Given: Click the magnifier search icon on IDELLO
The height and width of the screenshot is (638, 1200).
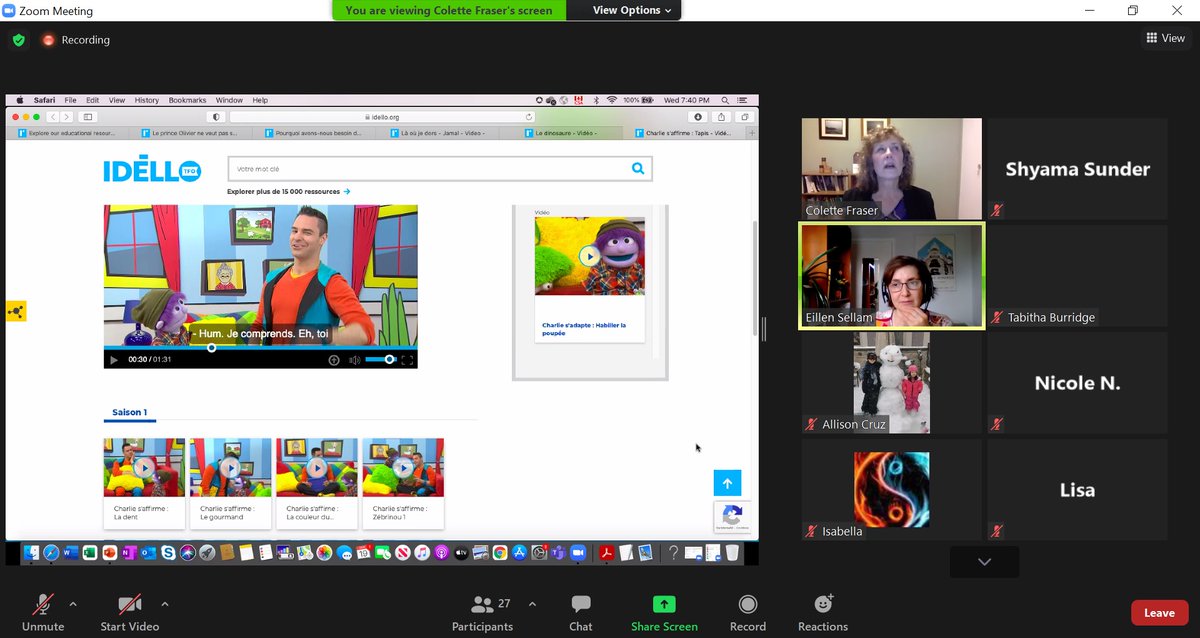Looking at the screenshot, I should coord(638,169).
